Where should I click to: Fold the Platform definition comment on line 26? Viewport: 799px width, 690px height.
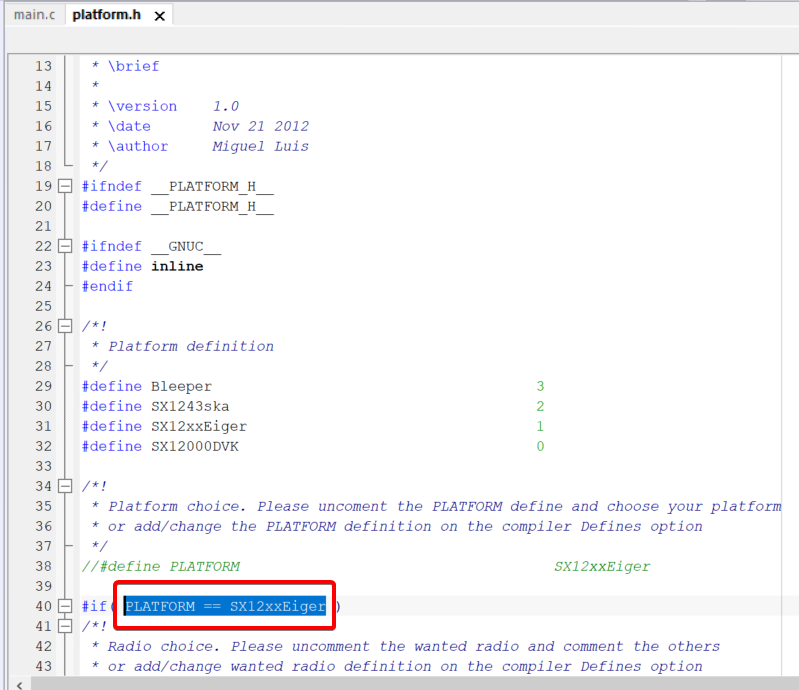(x=66, y=326)
